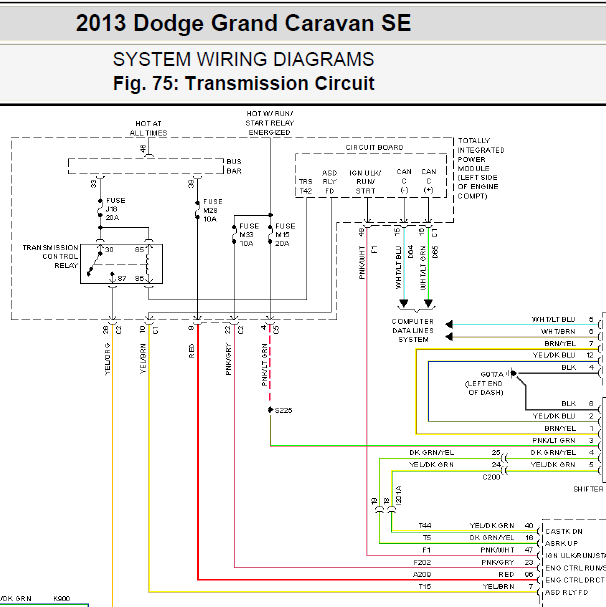
Task: Click the "SYSTEM WIRING DIAGRAMS" heading
Action: [244, 60]
